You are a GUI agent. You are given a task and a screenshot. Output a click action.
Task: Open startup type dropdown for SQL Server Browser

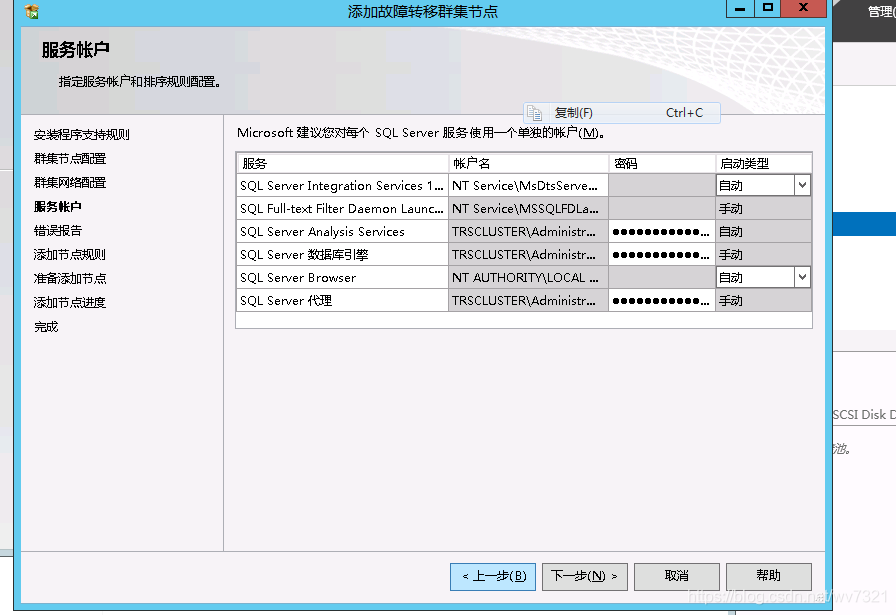802,277
